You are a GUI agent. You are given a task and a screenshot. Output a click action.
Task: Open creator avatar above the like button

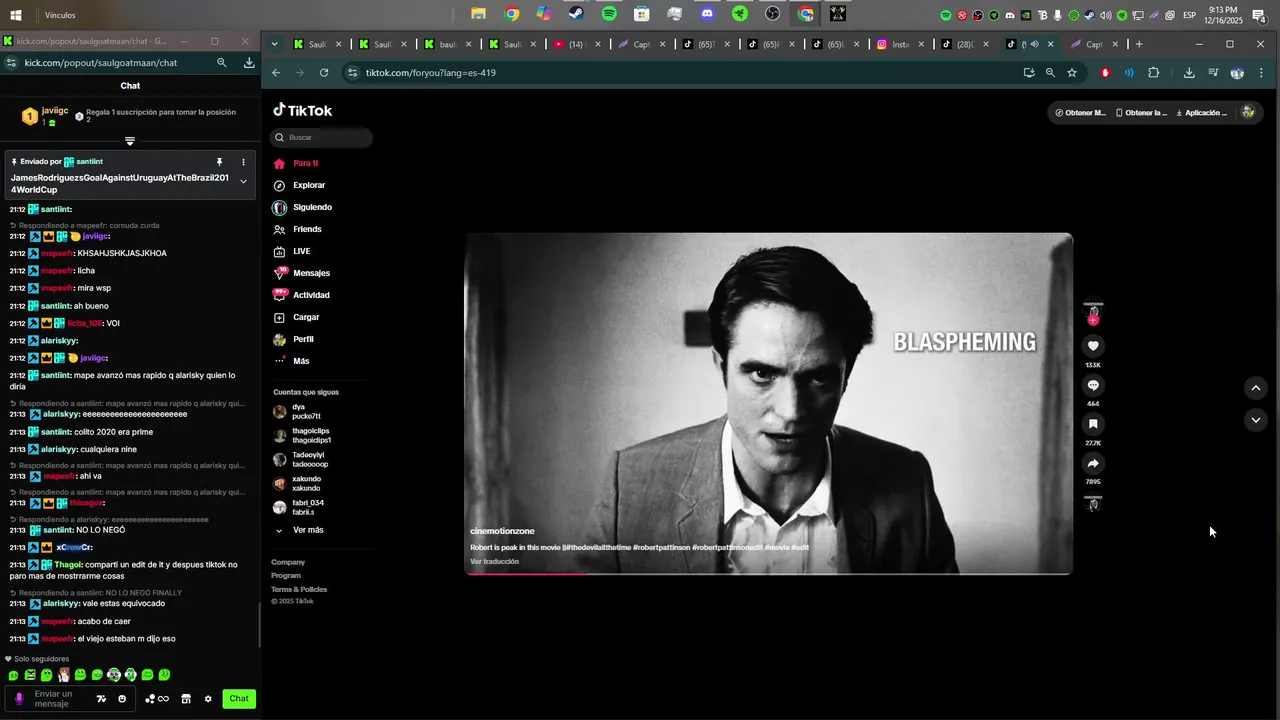1093,311
